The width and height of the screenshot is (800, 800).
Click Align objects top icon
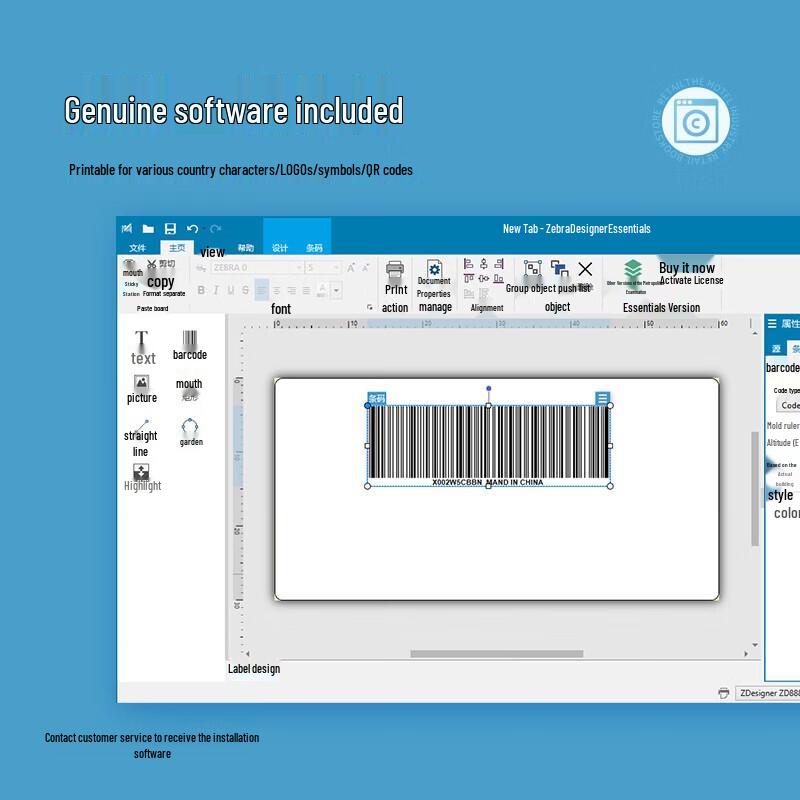click(468, 279)
